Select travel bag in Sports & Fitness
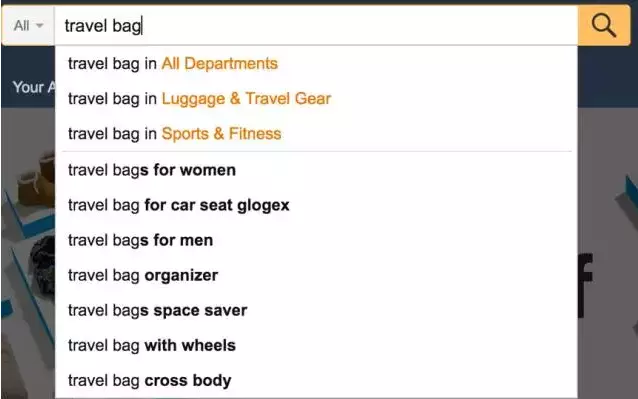Image resolution: width=638 pixels, height=399 pixels. [x=316, y=133]
